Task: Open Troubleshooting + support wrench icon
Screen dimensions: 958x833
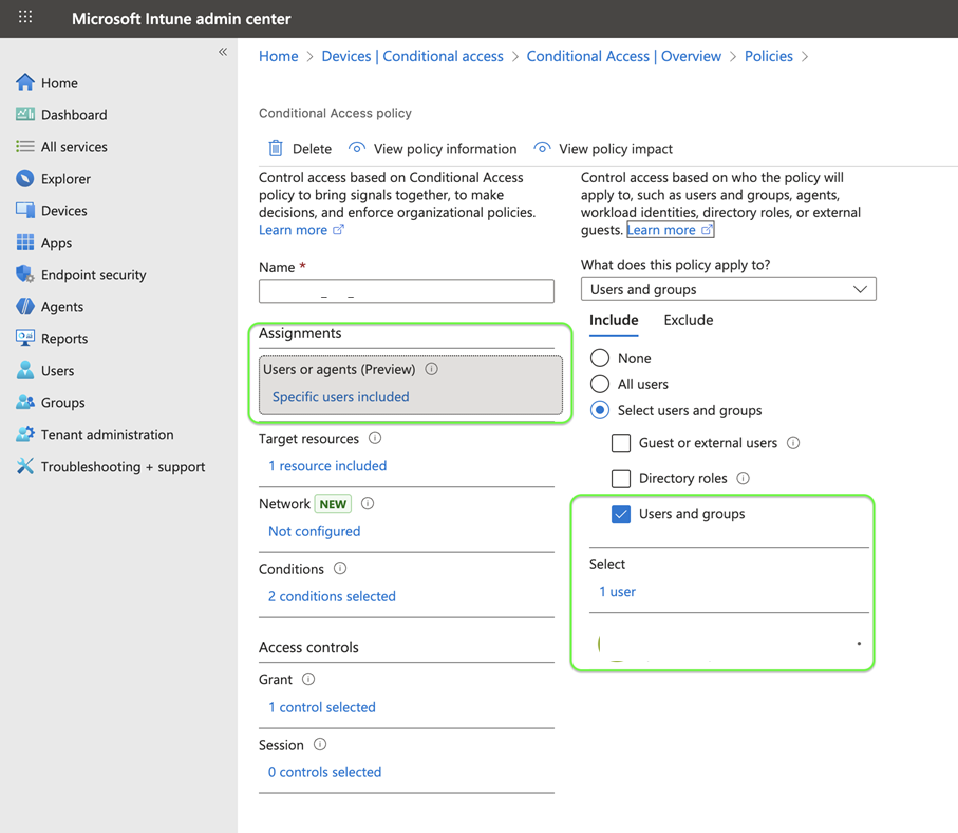Action: click(26, 467)
